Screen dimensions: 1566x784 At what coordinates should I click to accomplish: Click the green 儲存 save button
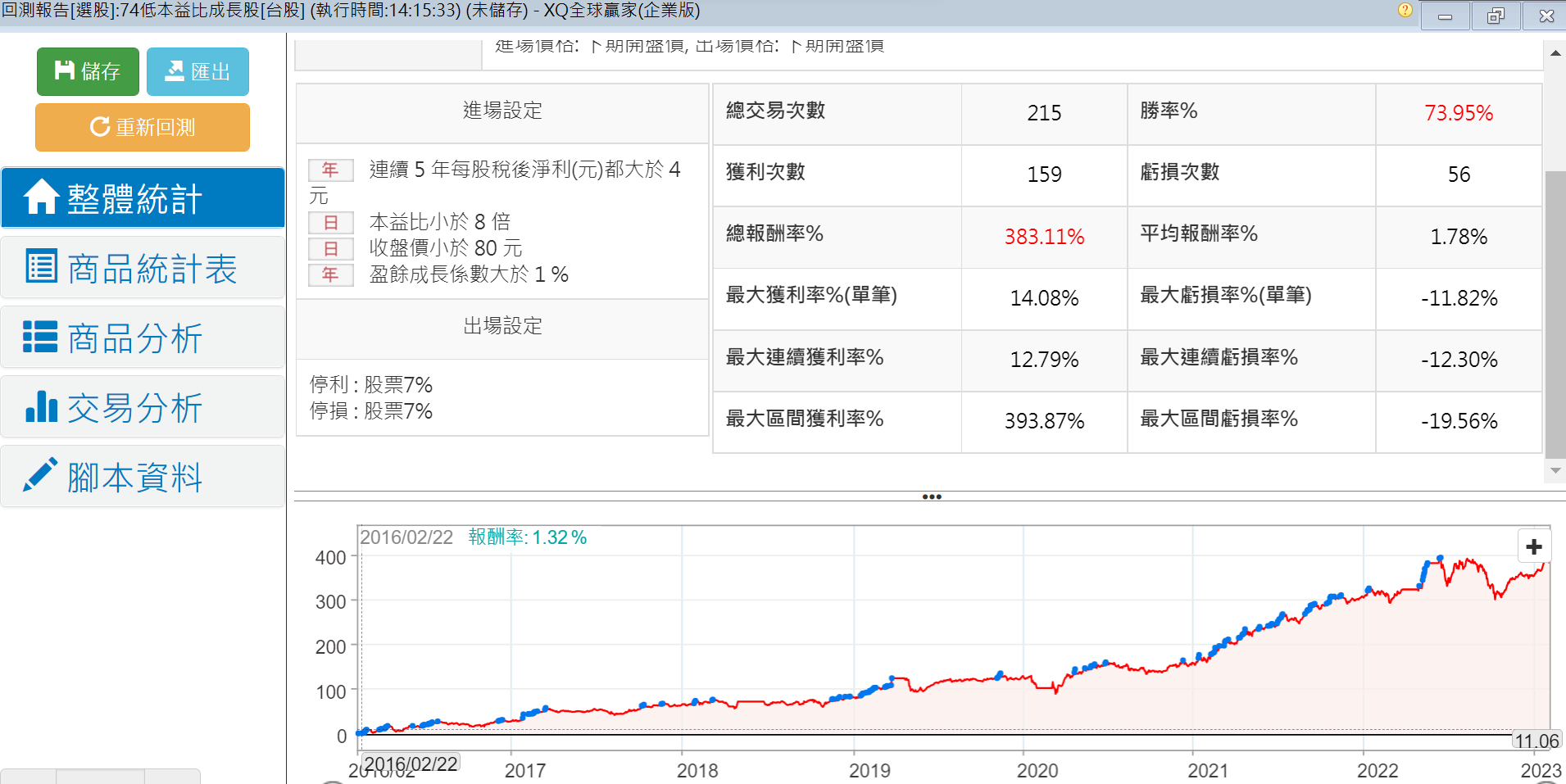tap(88, 72)
